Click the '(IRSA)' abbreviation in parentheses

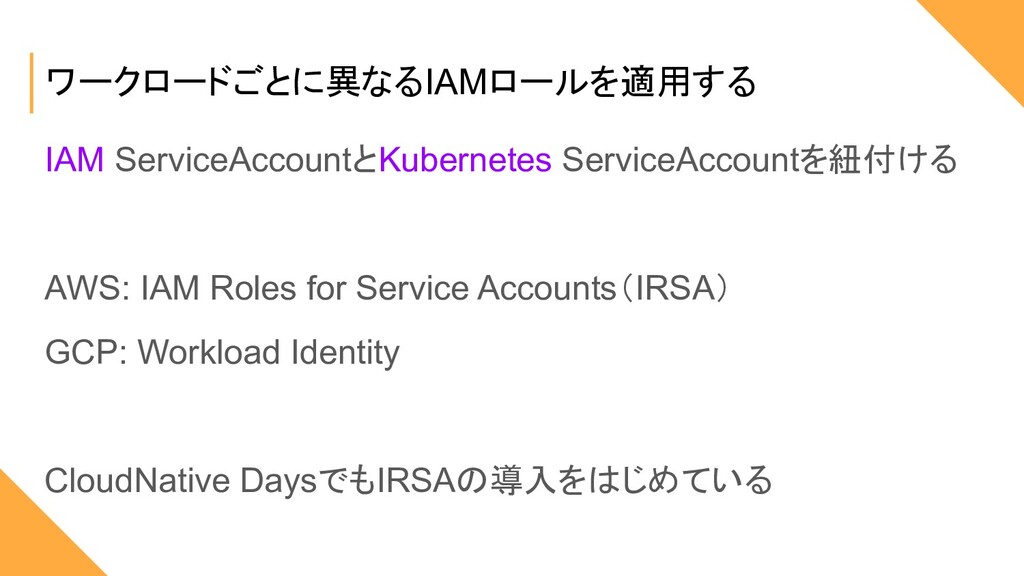click(675, 288)
